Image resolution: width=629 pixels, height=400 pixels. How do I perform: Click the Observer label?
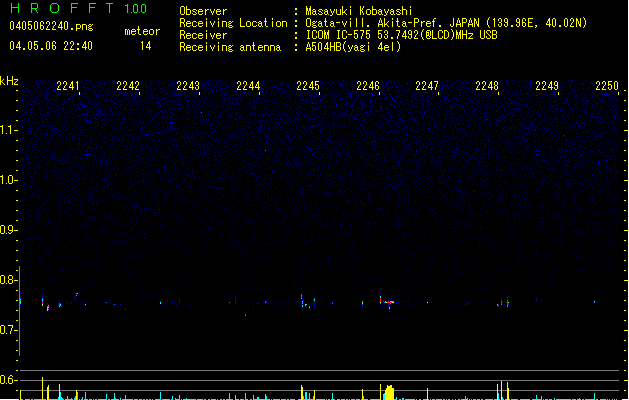pos(203,11)
